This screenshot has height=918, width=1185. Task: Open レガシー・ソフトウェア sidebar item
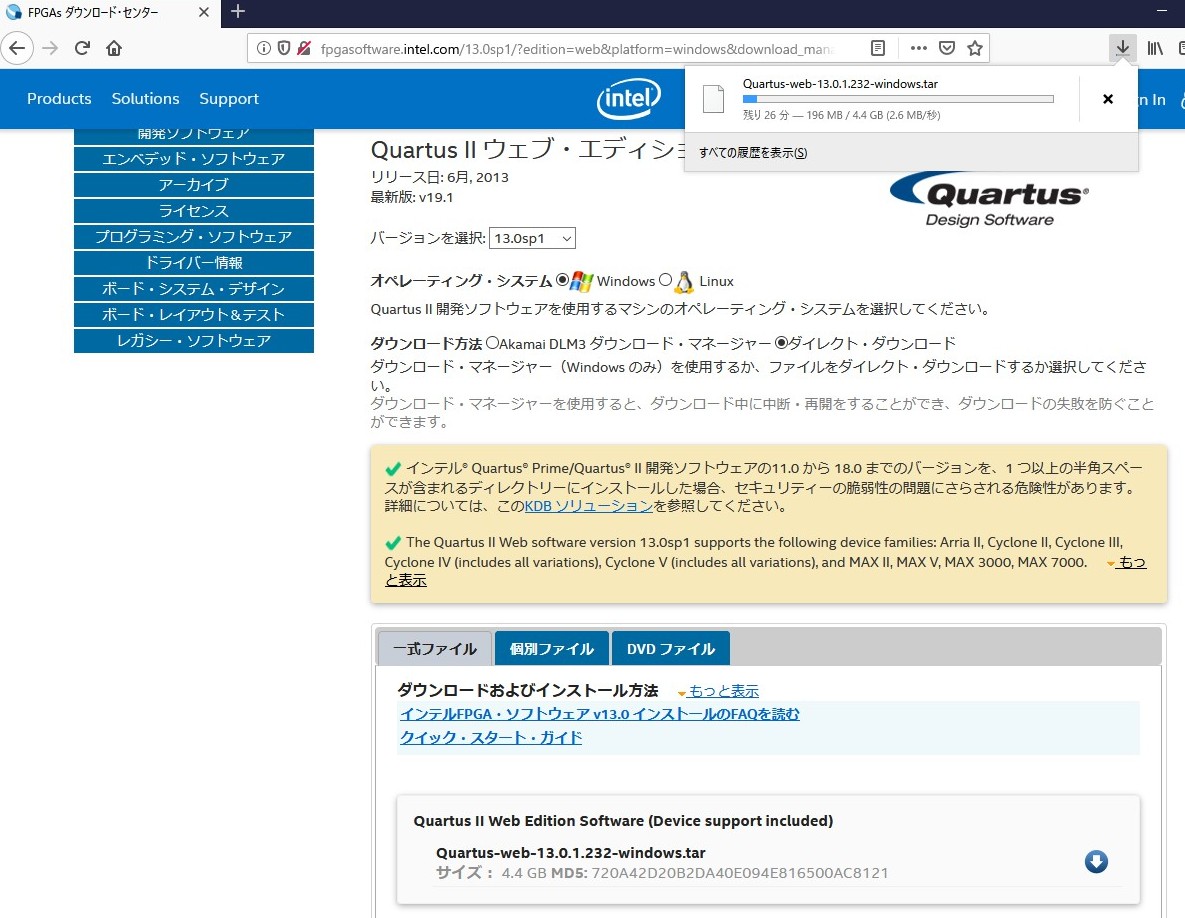point(193,341)
